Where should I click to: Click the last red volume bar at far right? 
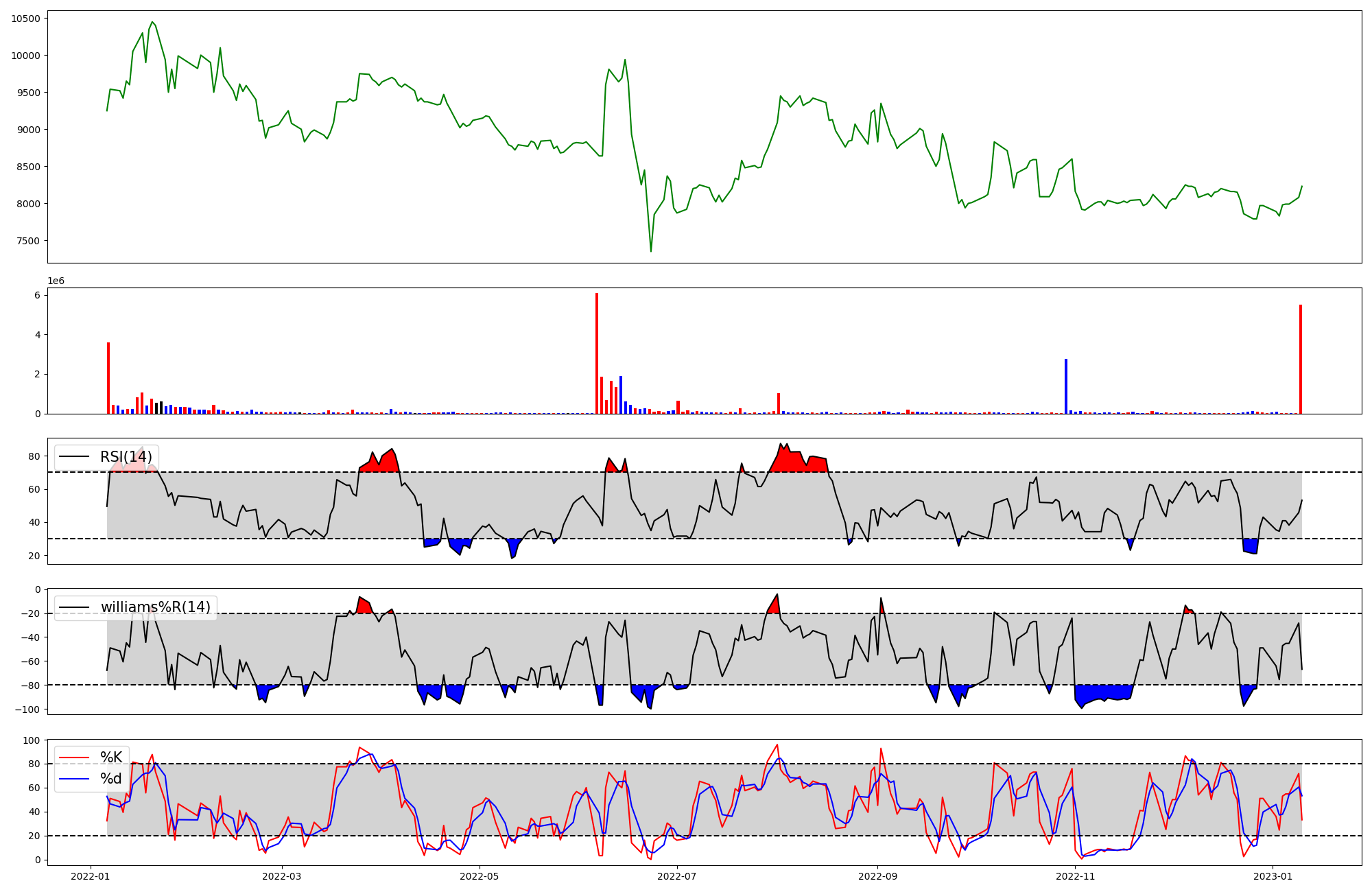pyautogui.click(x=1300, y=359)
